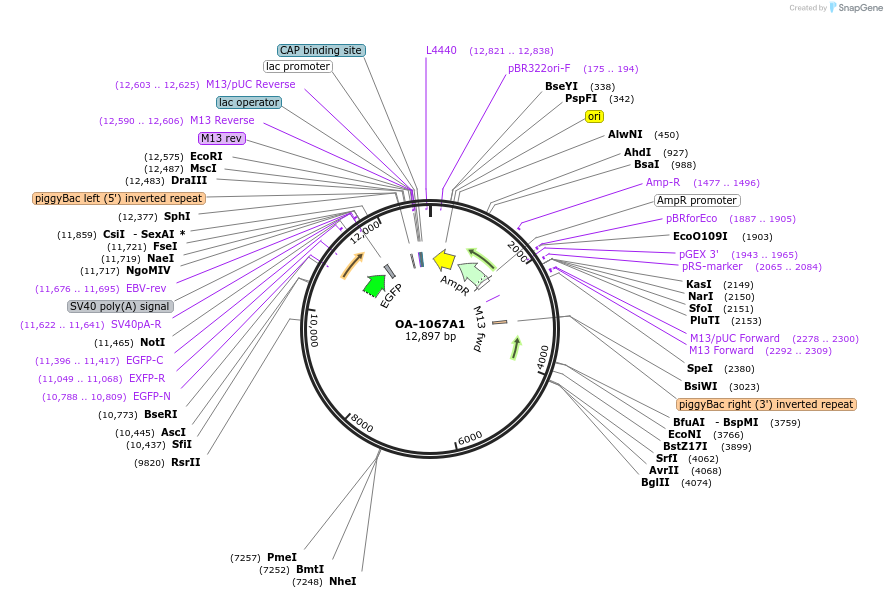Viewport: 887px width, 598px height.
Task: Click the pBR322ori-F primer label
Action: point(539,68)
